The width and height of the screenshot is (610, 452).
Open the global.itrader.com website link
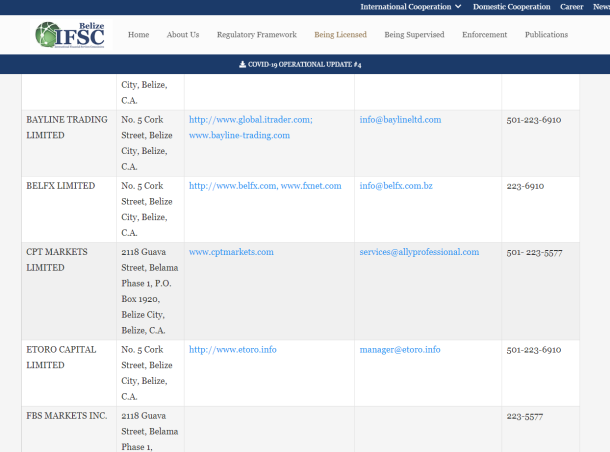click(x=251, y=120)
